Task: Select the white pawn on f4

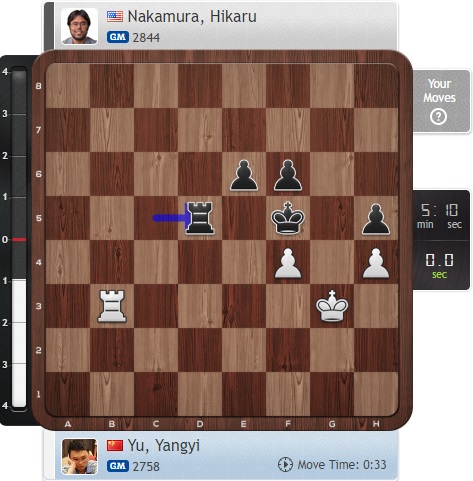Action: (288, 263)
